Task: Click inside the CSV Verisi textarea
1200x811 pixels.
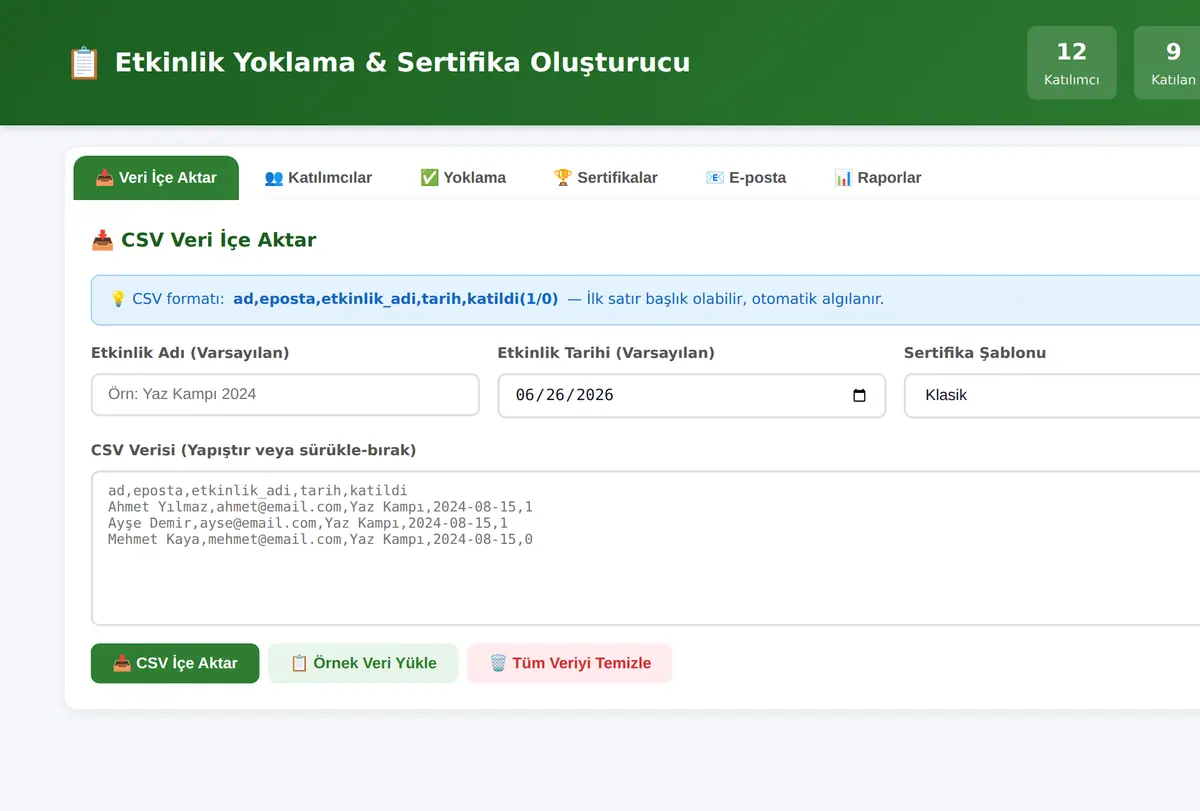Action: [x=645, y=548]
